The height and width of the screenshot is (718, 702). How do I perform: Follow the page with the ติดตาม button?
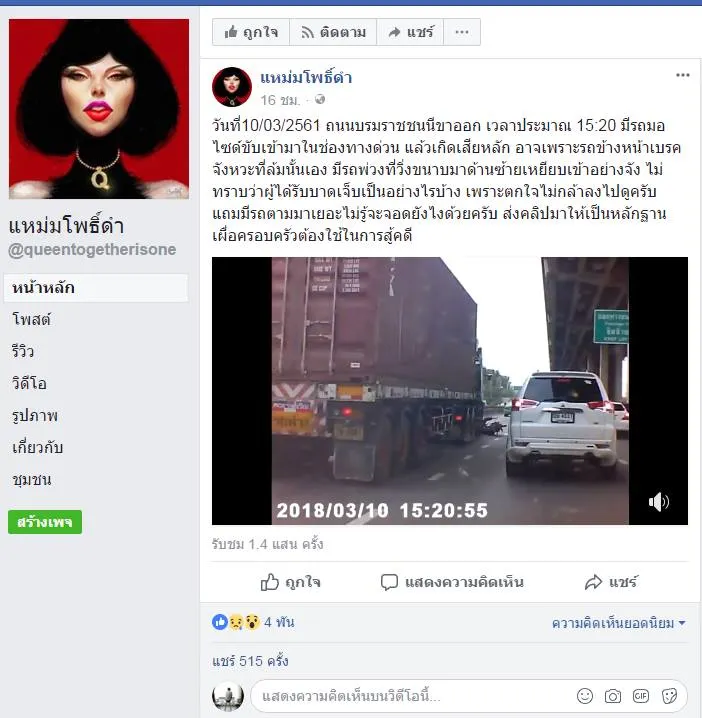pos(333,32)
